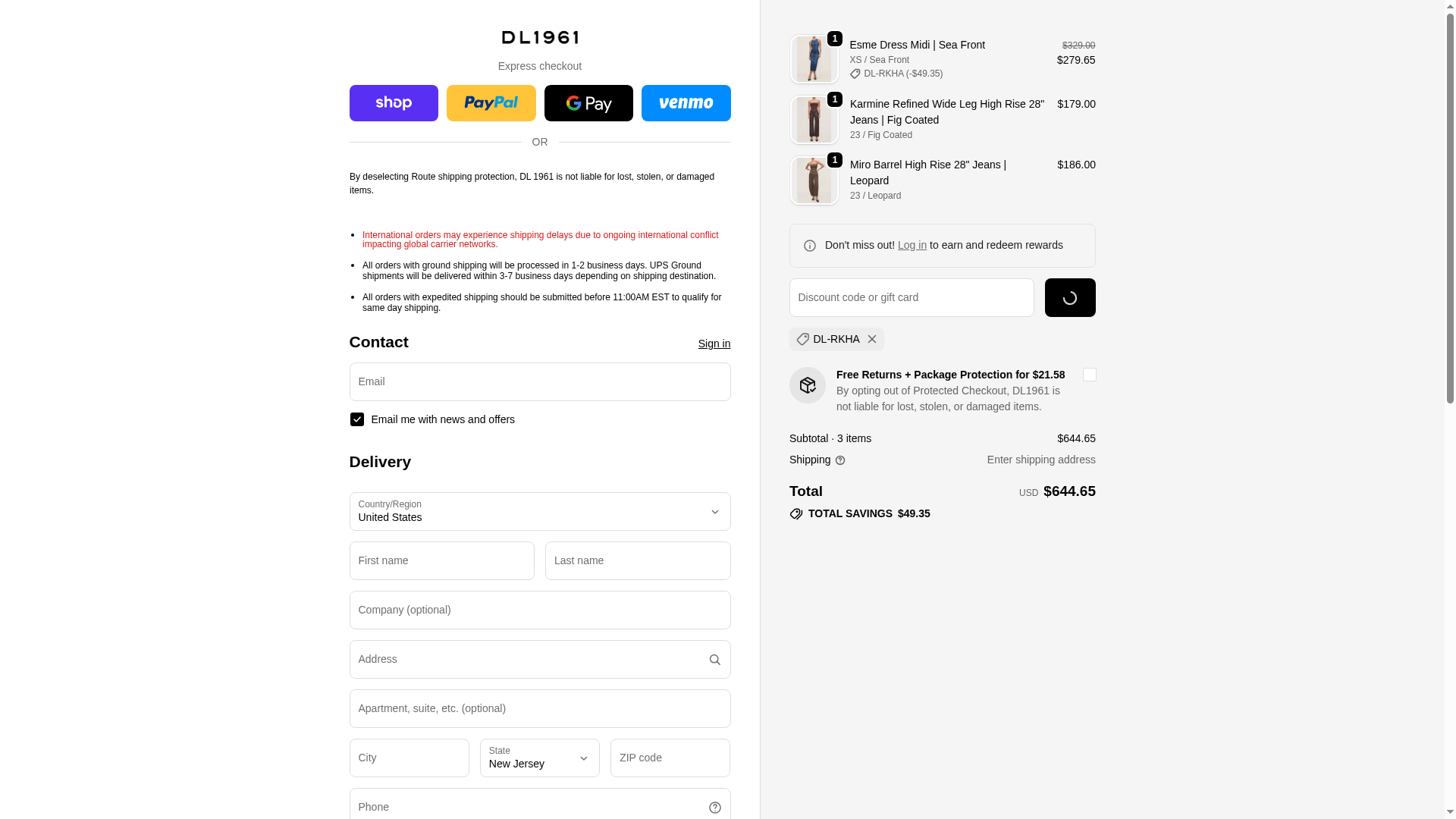
Task: Follow the Log in rewards link
Action: tap(912, 245)
